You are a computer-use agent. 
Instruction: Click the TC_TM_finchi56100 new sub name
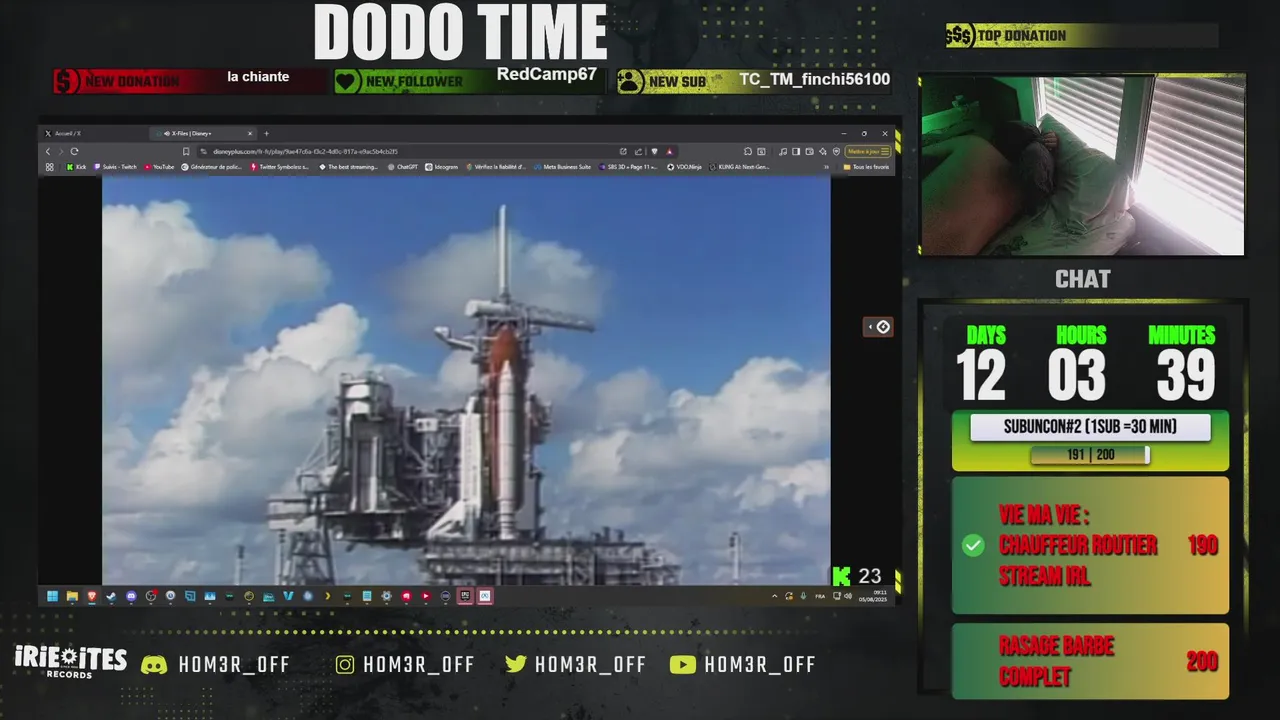tap(814, 79)
